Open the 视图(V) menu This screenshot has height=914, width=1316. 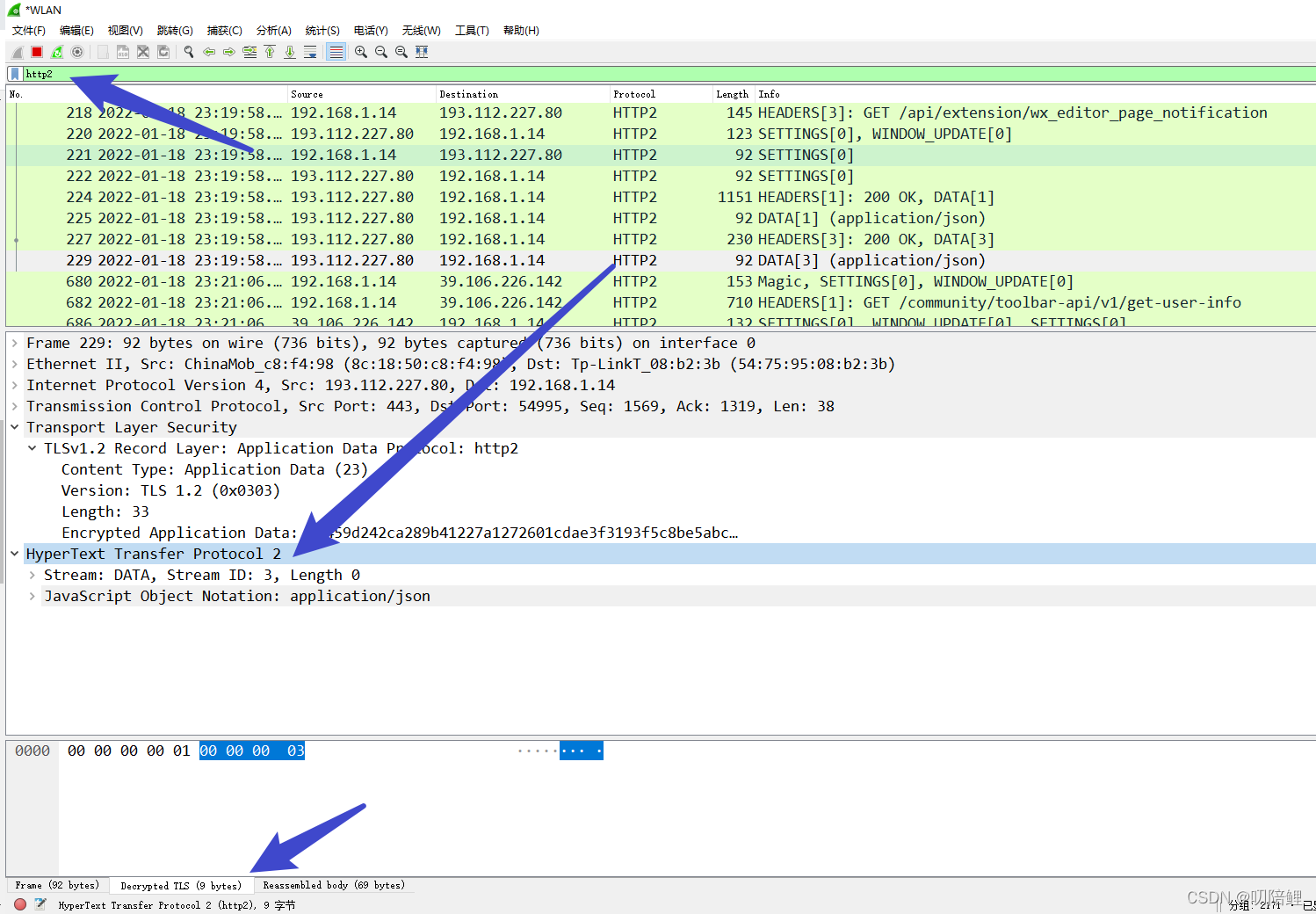(x=126, y=31)
